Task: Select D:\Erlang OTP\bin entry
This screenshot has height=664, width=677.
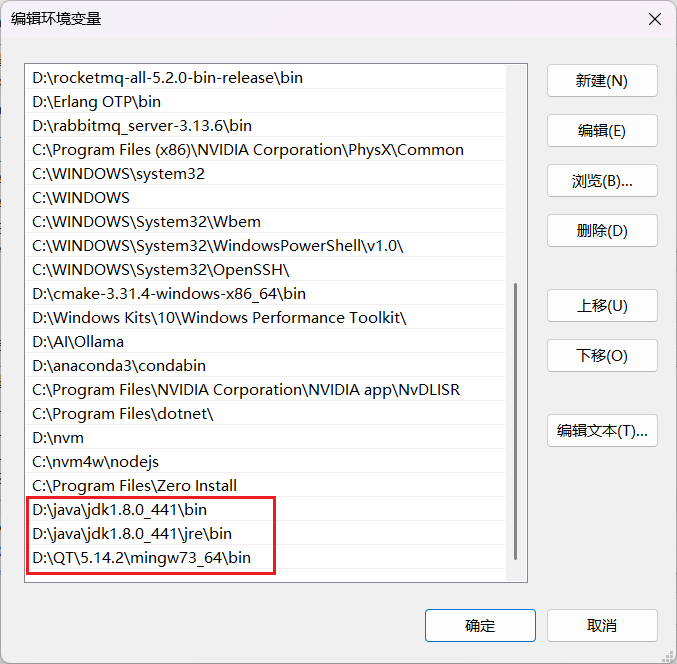Action: tap(266, 101)
